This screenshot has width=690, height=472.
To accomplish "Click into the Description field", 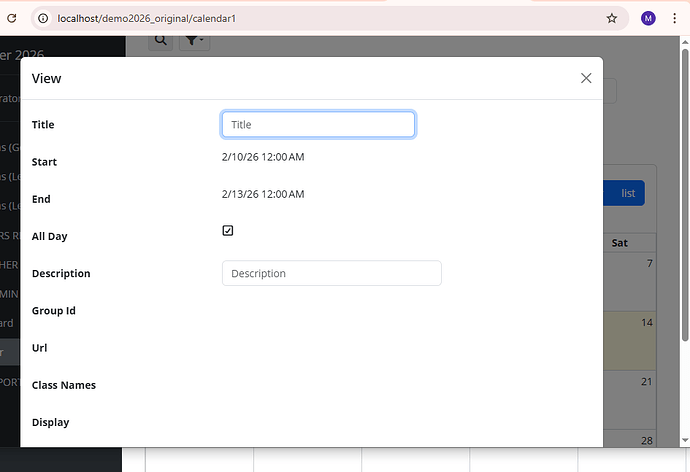I will click(x=331, y=273).
